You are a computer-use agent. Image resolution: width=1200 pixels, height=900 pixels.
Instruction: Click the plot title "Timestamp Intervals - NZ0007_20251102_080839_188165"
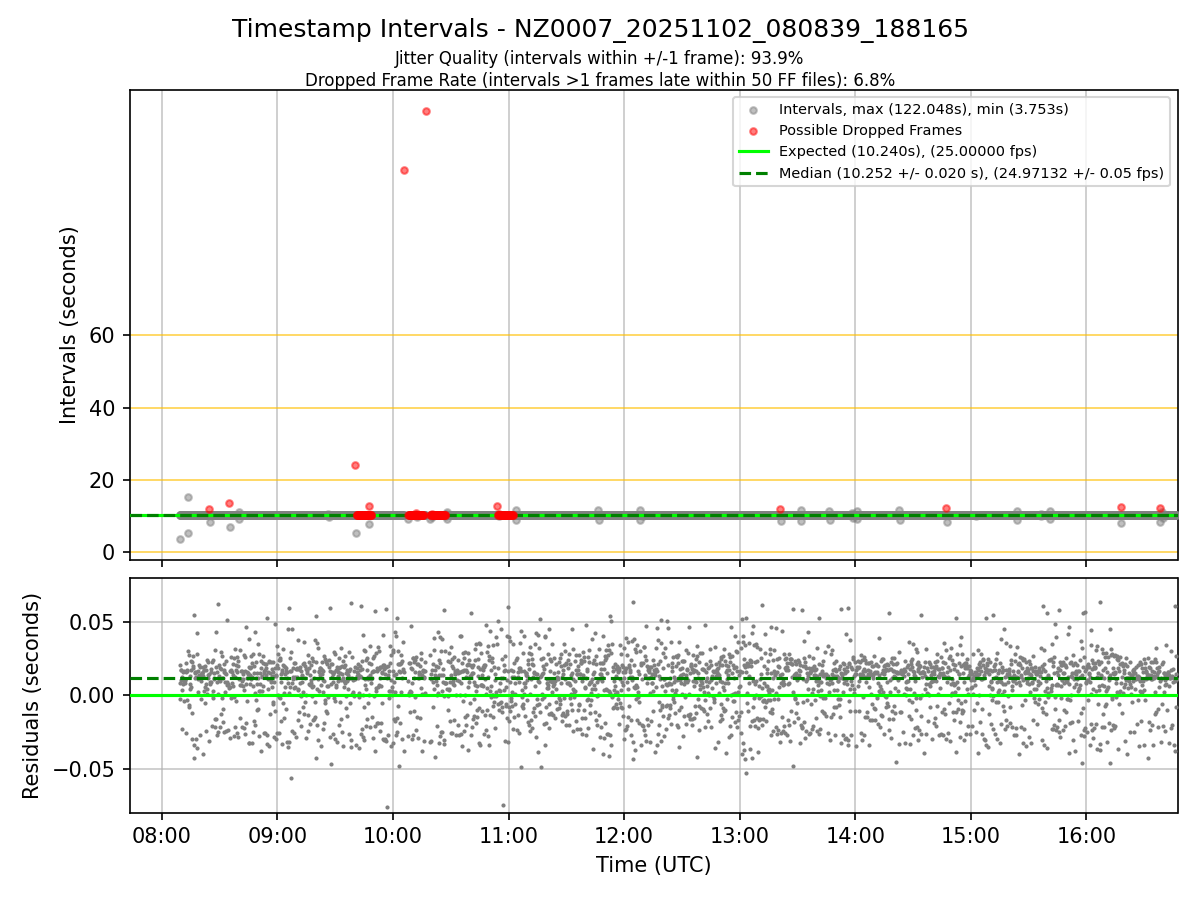coord(600,29)
